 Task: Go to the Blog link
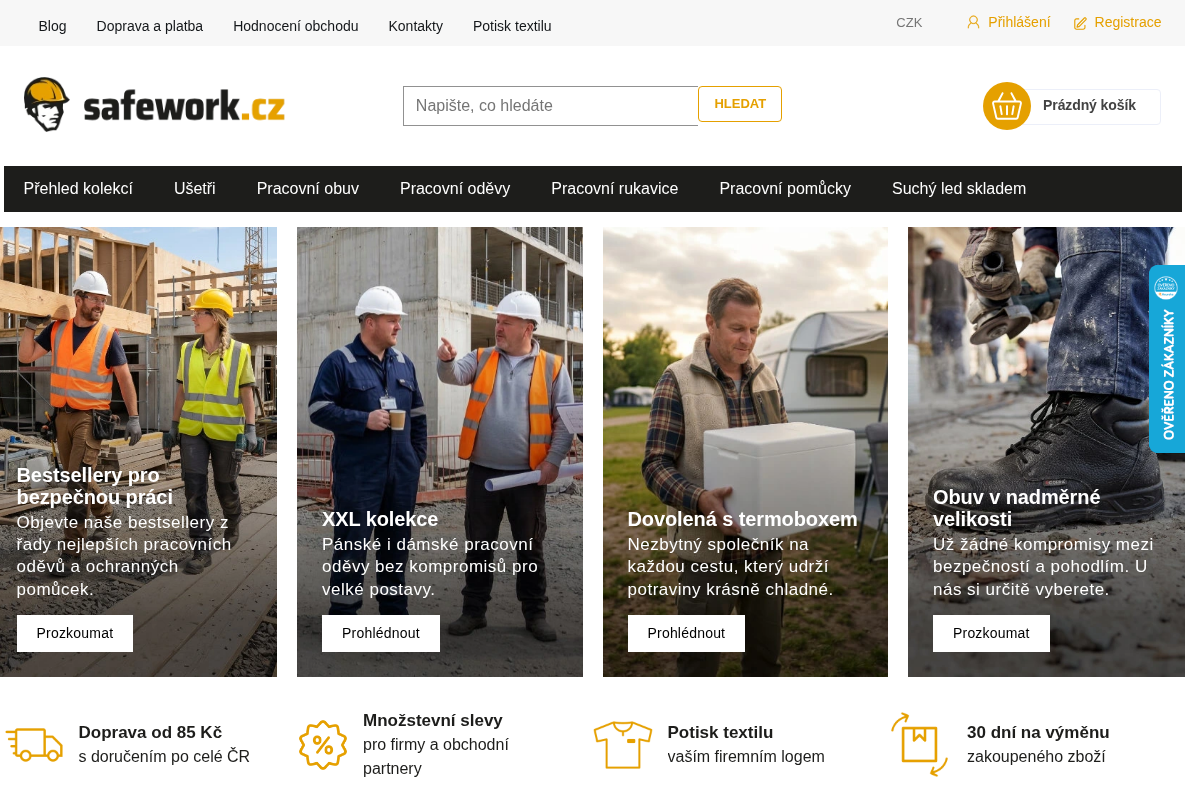coord(53,26)
